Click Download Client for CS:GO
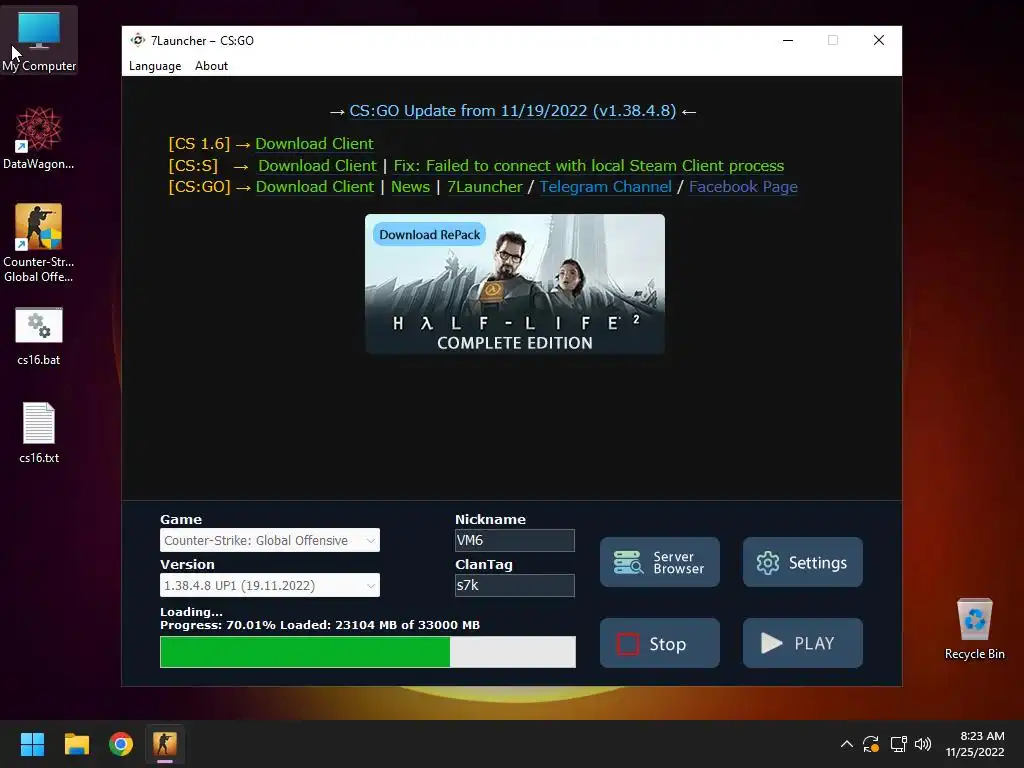Image resolution: width=1024 pixels, height=768 pixels. [315, 187]
